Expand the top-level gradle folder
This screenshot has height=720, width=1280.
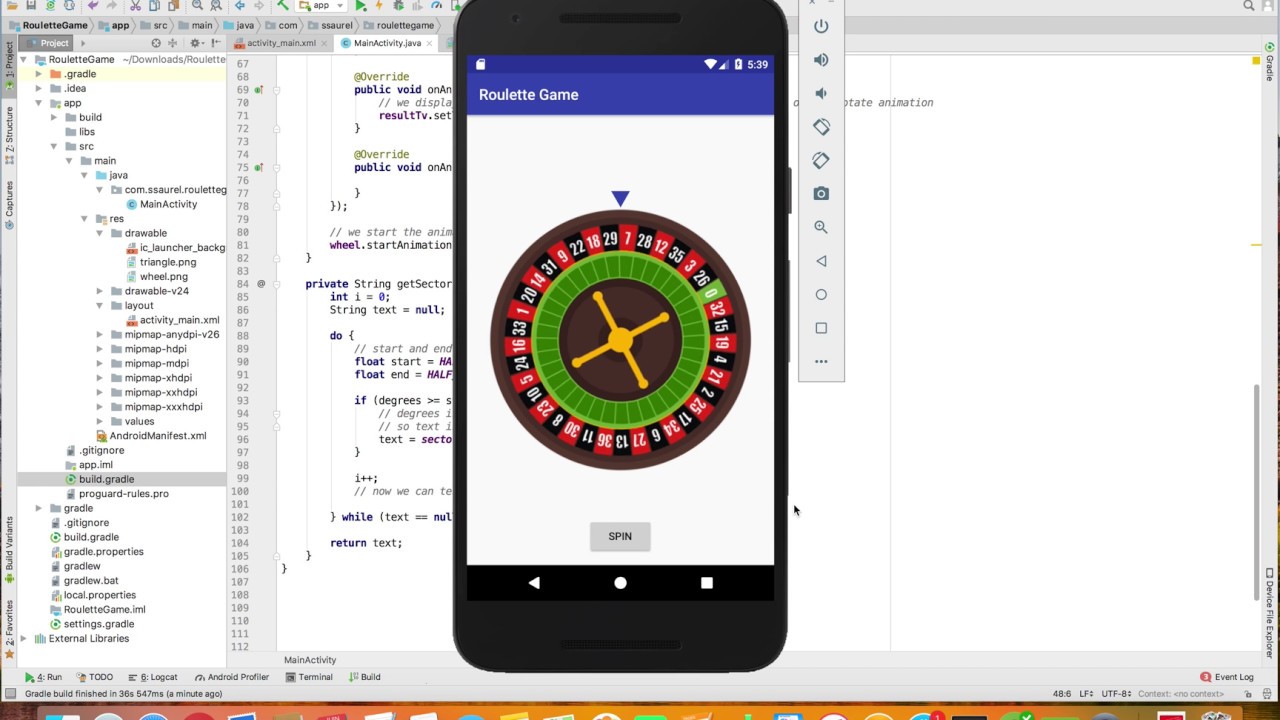coord(39,508)
